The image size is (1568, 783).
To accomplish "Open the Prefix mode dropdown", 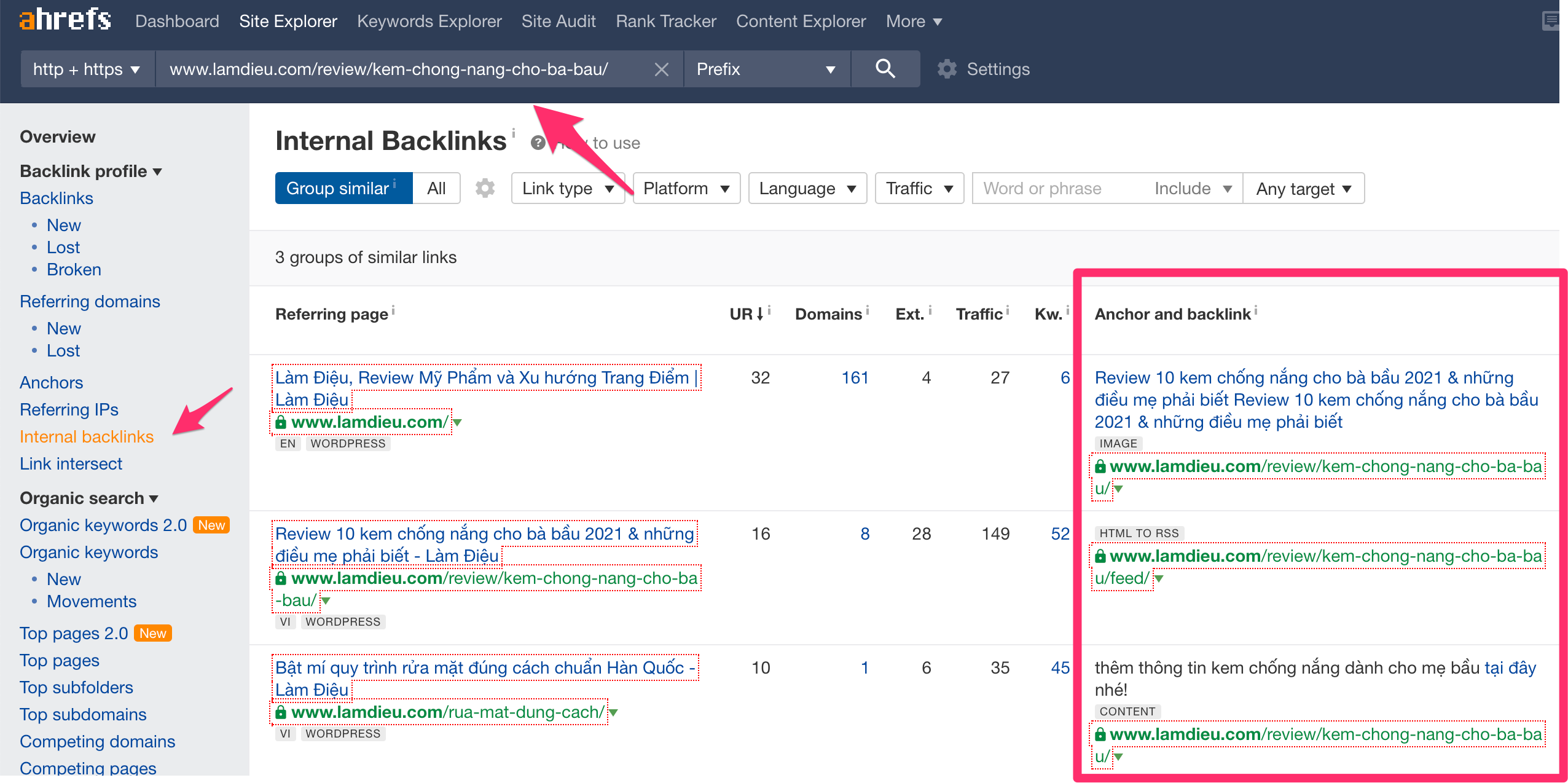I will pos(767,69).
